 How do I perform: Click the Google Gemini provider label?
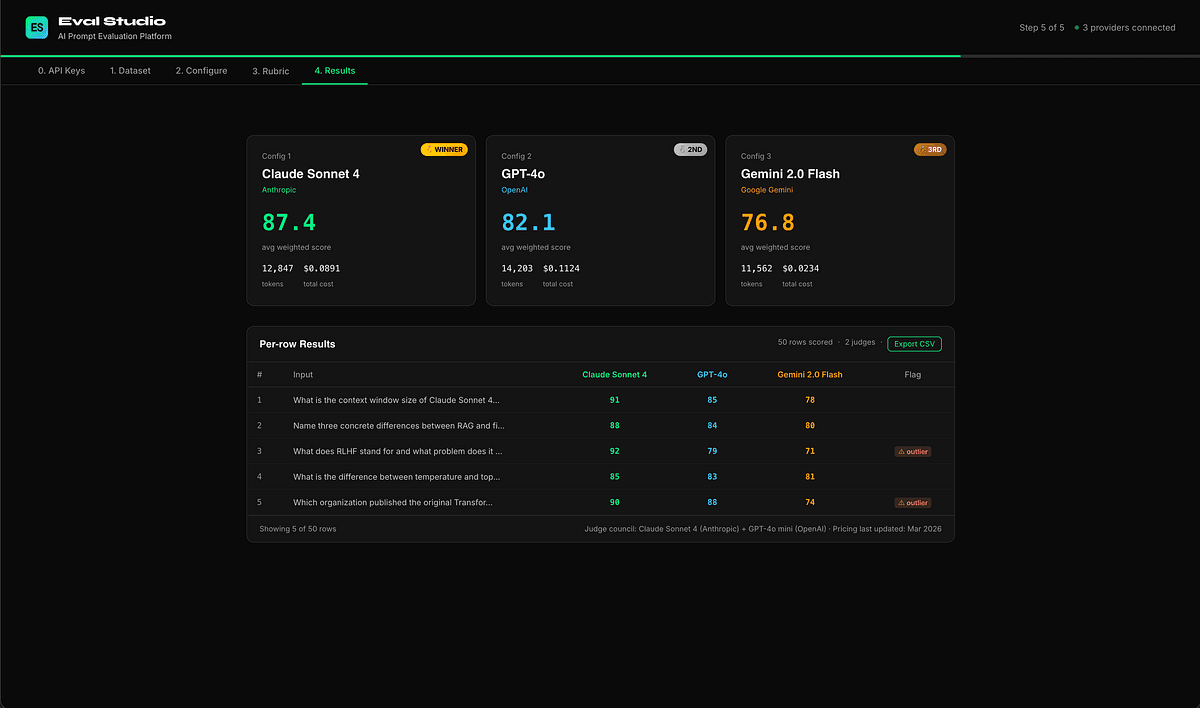point(766,189)
